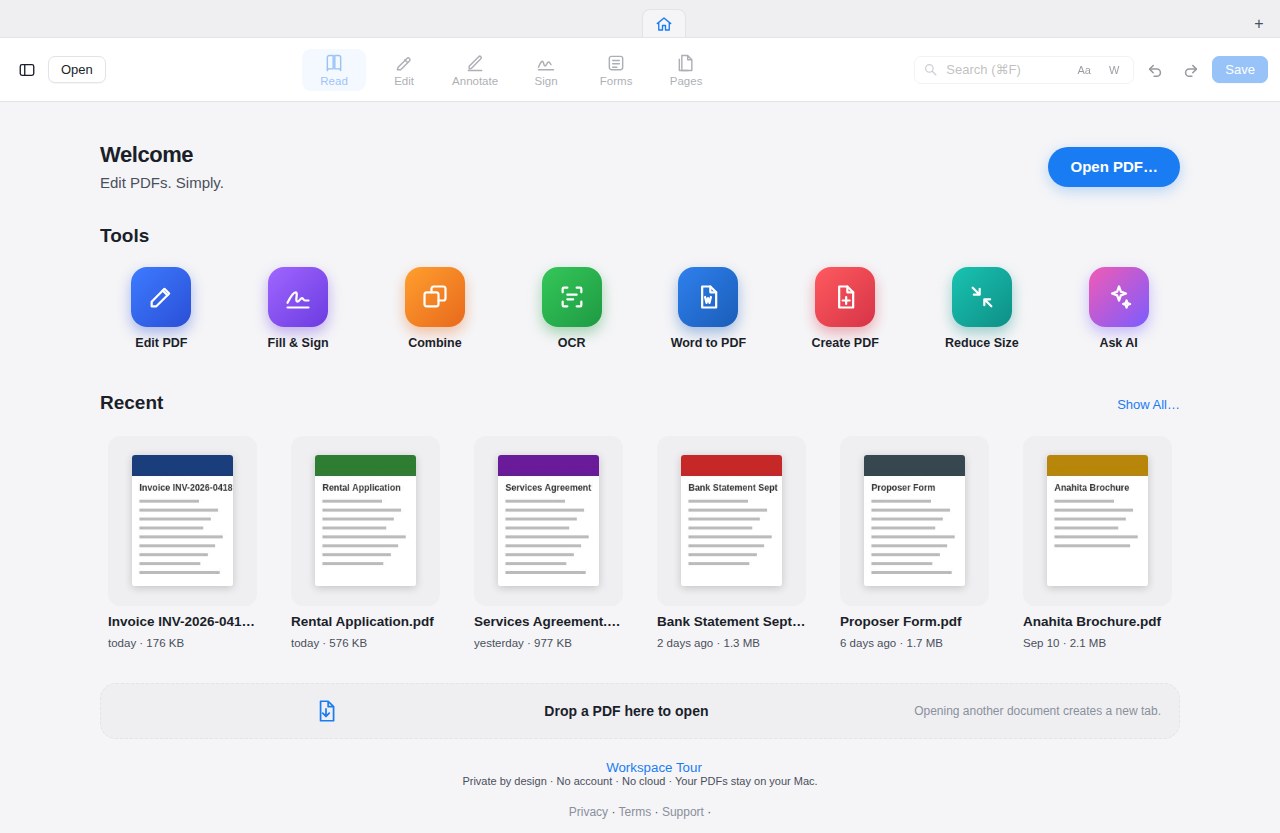Viewport: 1280px width, 833px height.
Task: Choose the Create PDF tool
Action: 845,297
